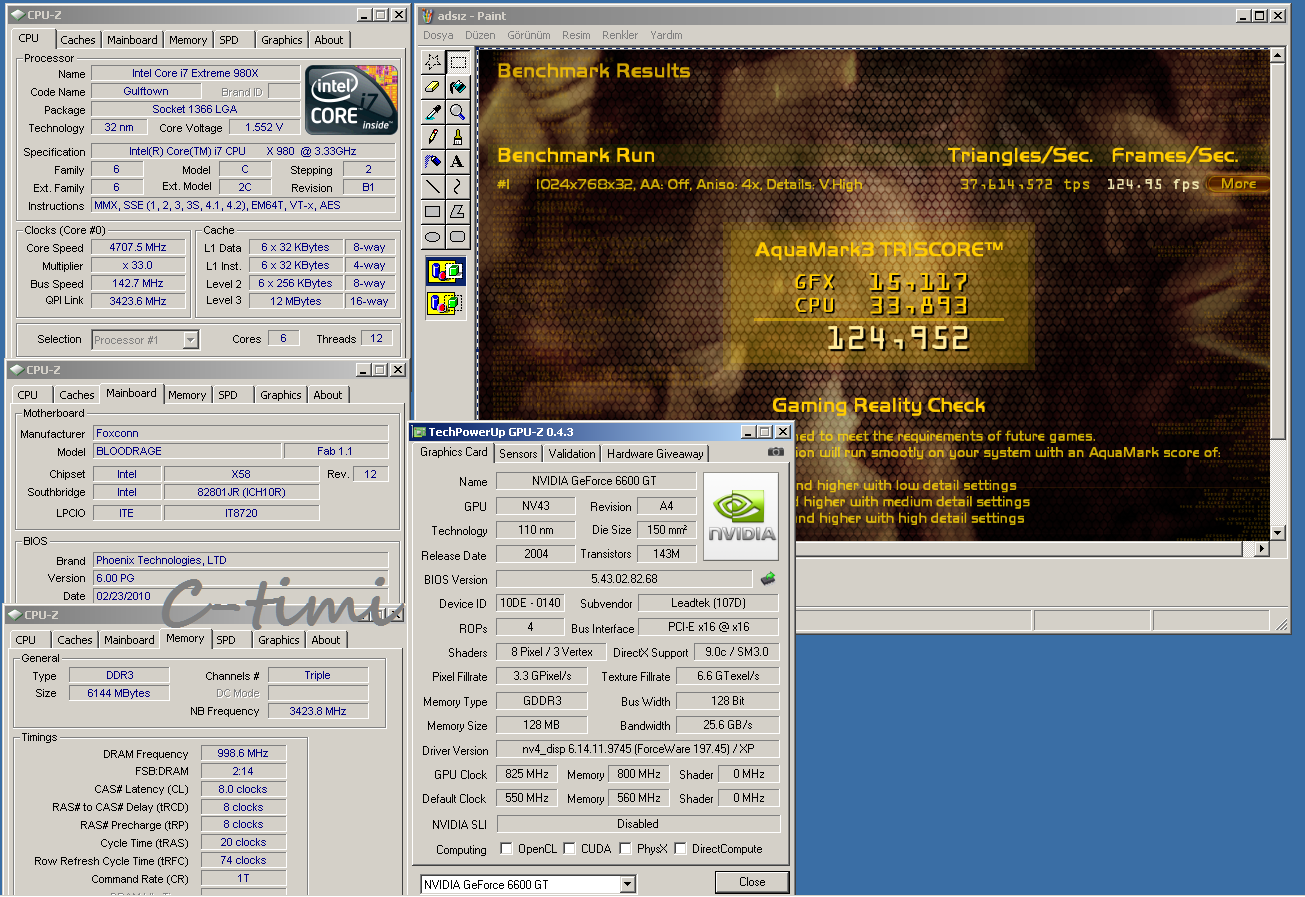The width and height of the screenshot is (1305, 897).
Task: Choose the Fill with color bucket tool
Action: [x=457, y=87]
